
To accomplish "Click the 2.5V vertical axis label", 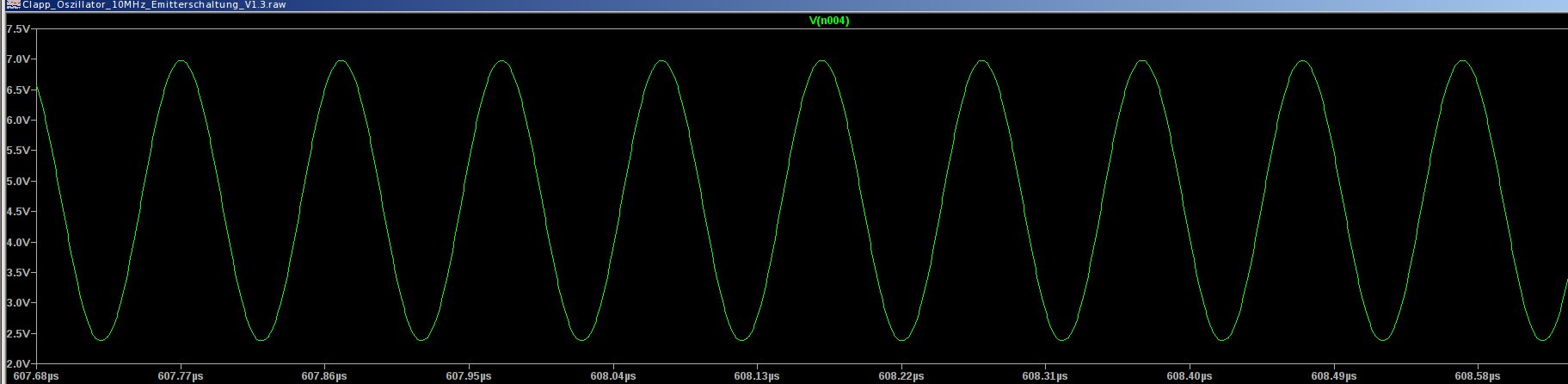I will click(18, 334).
